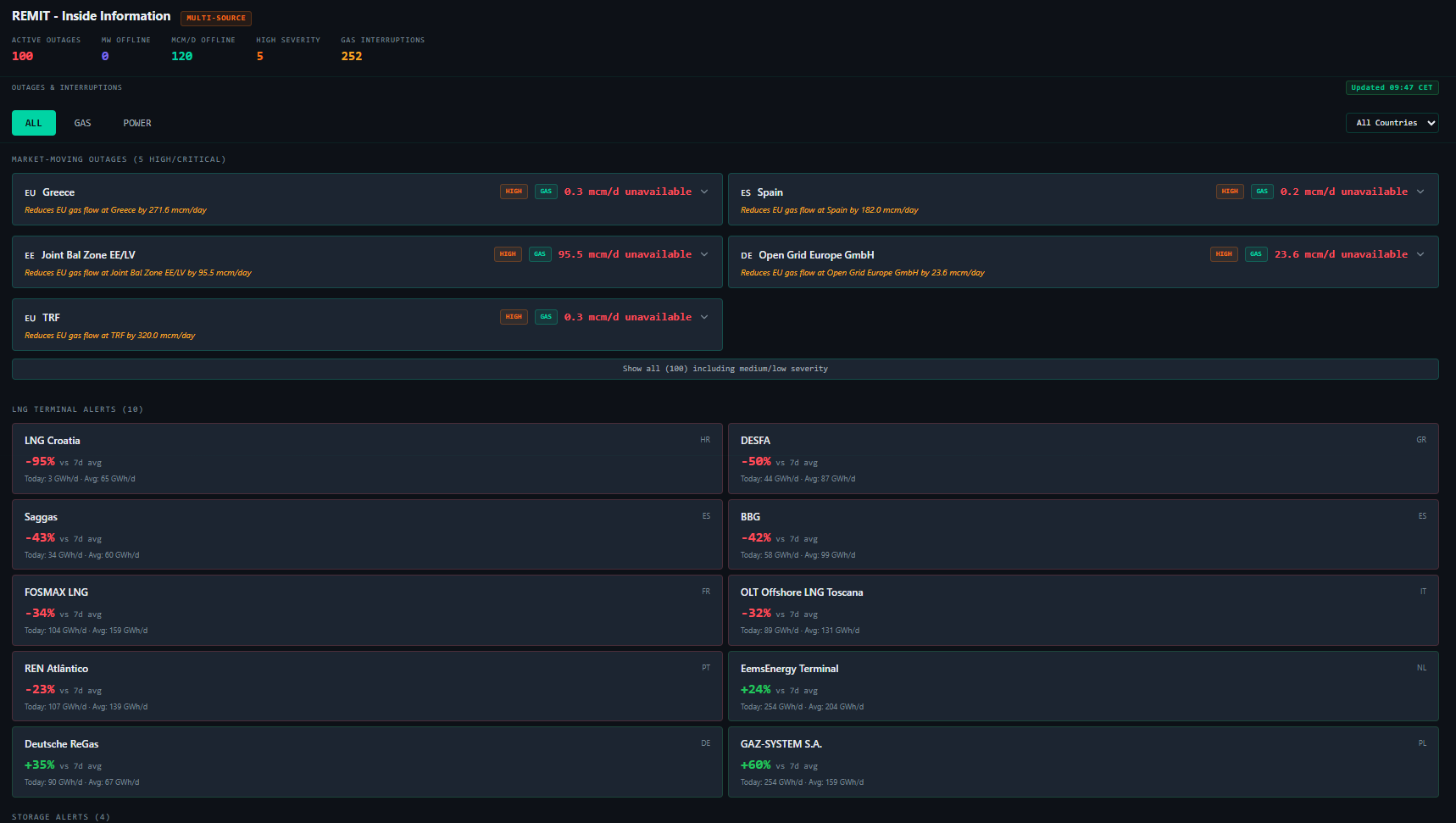Click '23.6 mcm/d unavailable' text
The width and height of the screenshot is (1456, 823).
(1341, 254)
